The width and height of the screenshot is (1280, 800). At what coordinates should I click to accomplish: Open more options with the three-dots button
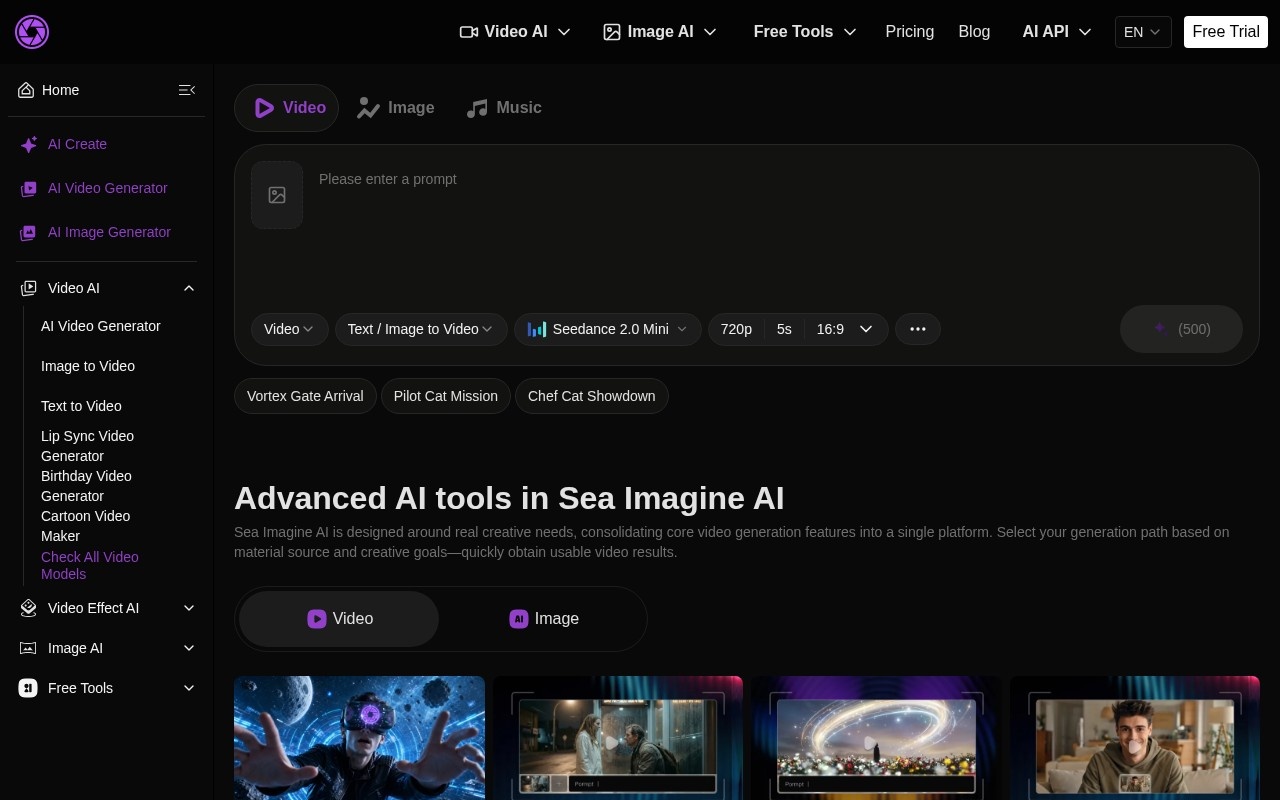tap(918, 329)
